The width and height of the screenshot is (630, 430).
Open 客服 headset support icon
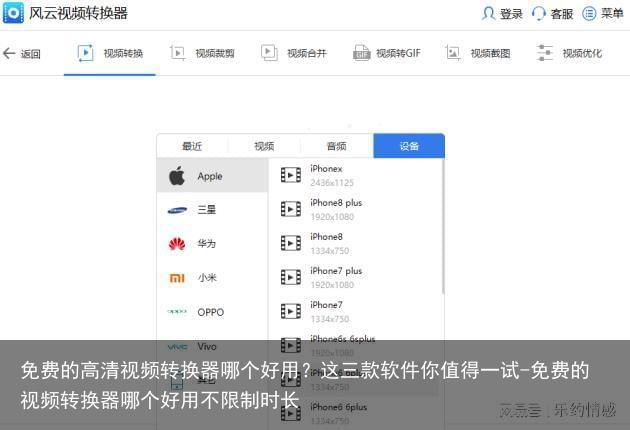tap(538, 14)
